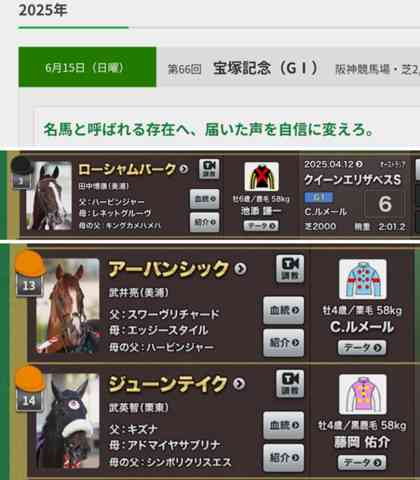Open データ button under 藤岡 佑介
420x480 pixels.
(362, 463)
